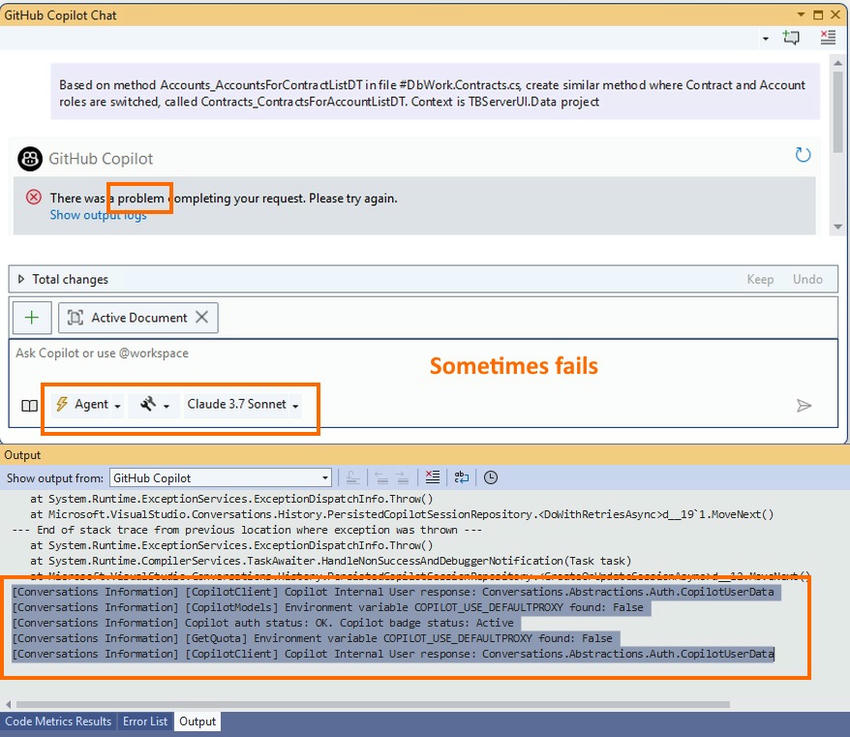The image size is (850, 737).
Task: Open the Agent mode dropdown
Action: tap(88, 405)
